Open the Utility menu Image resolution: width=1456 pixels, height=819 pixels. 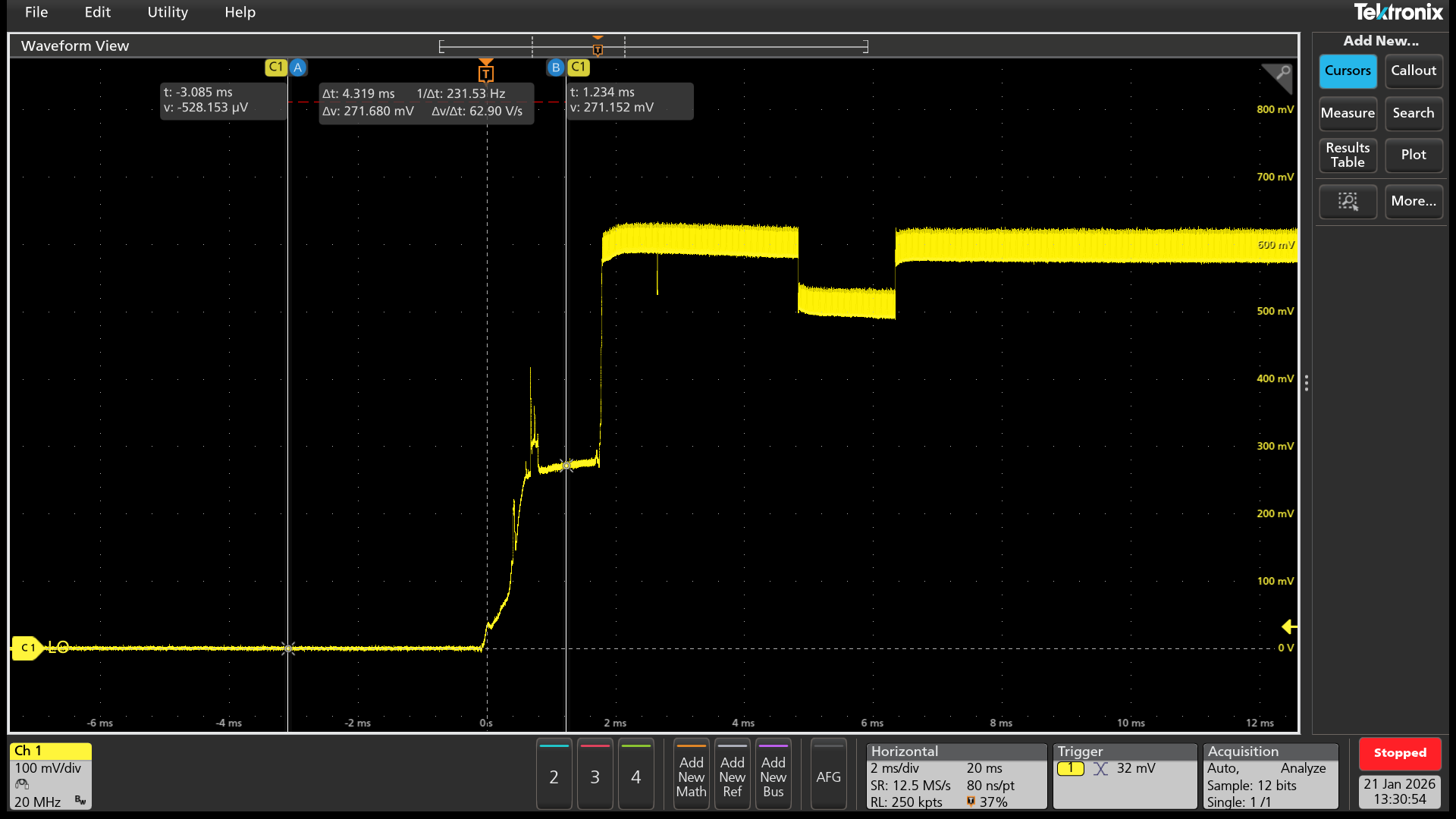click(x=168, y=12)
